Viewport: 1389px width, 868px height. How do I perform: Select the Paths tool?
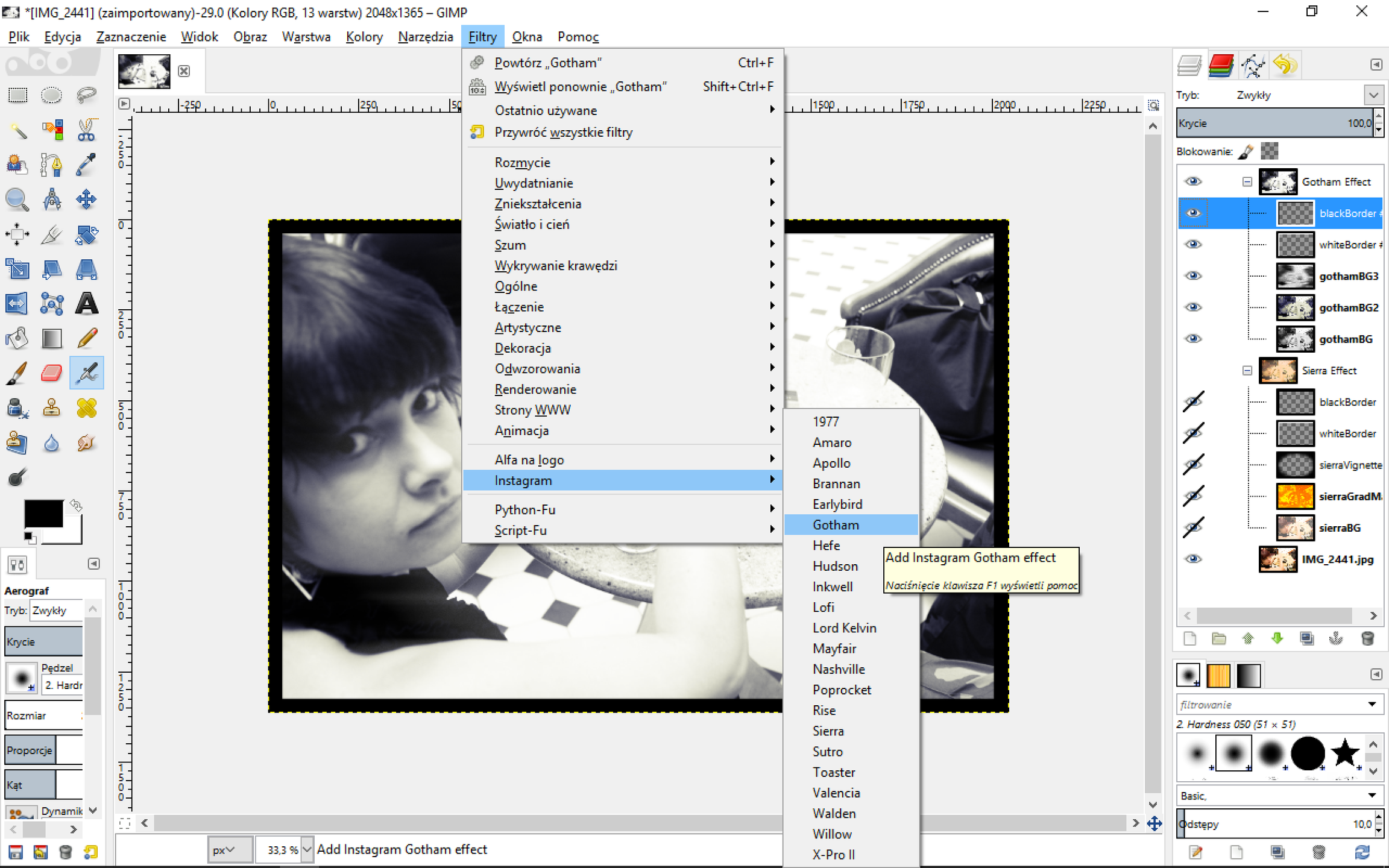(52, 164)
